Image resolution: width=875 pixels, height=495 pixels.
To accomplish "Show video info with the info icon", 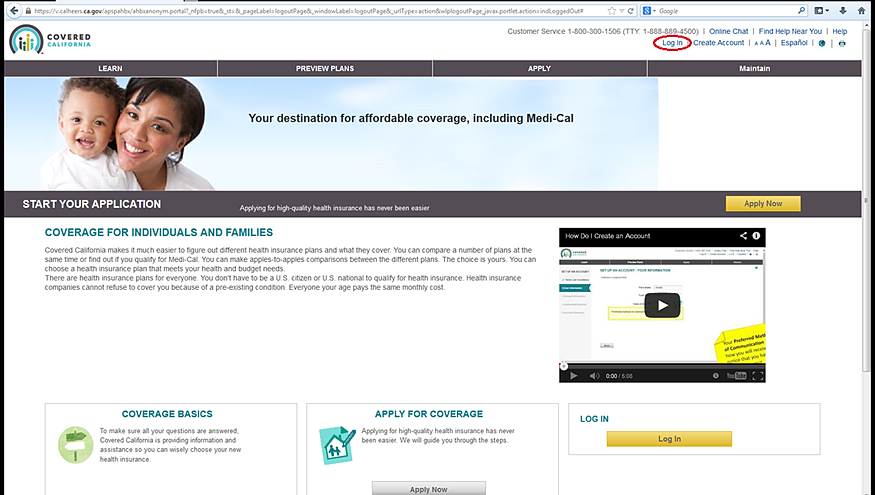I will pyautogui.click(x=756, y=236).
